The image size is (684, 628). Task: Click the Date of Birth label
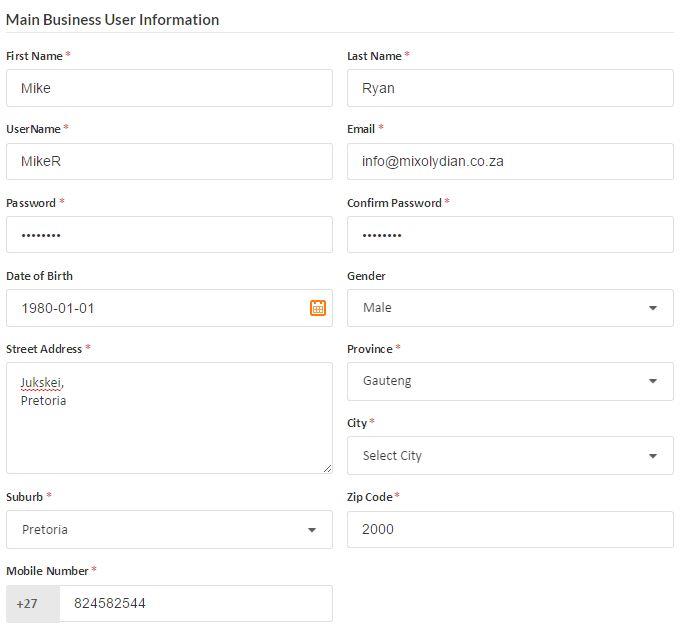click(x=39, y=276)
